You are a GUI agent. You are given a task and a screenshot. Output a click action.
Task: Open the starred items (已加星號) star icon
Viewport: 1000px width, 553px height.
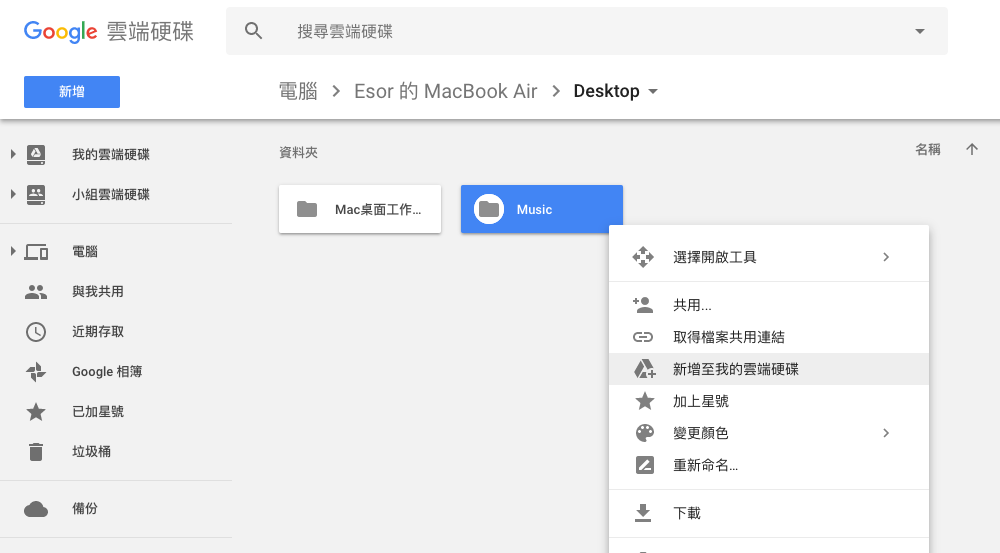(36, 411)
